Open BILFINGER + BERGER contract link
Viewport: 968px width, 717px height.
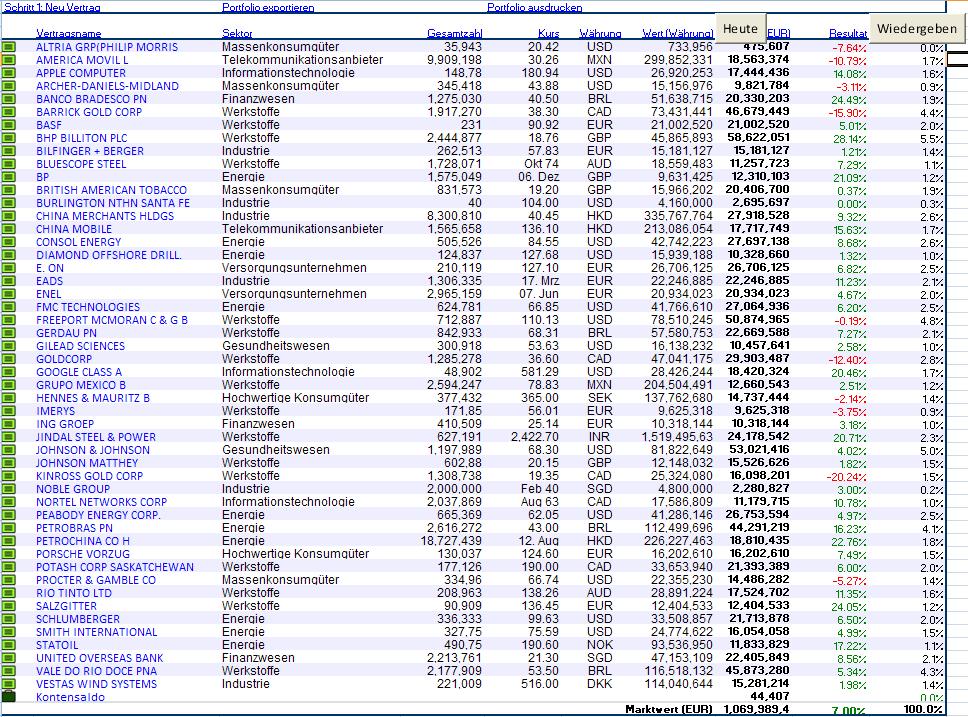tap(90, 151)
